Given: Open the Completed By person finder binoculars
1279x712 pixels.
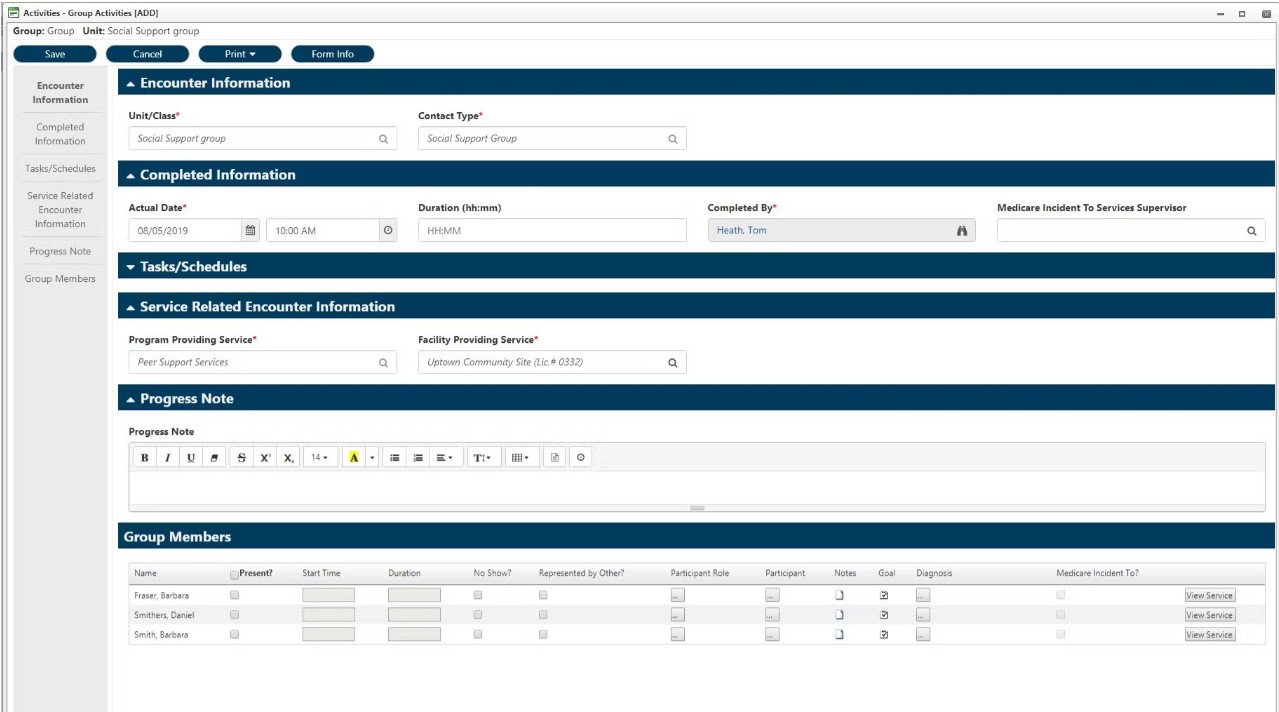Looking at the screenshot, I should tap(961, 230).
